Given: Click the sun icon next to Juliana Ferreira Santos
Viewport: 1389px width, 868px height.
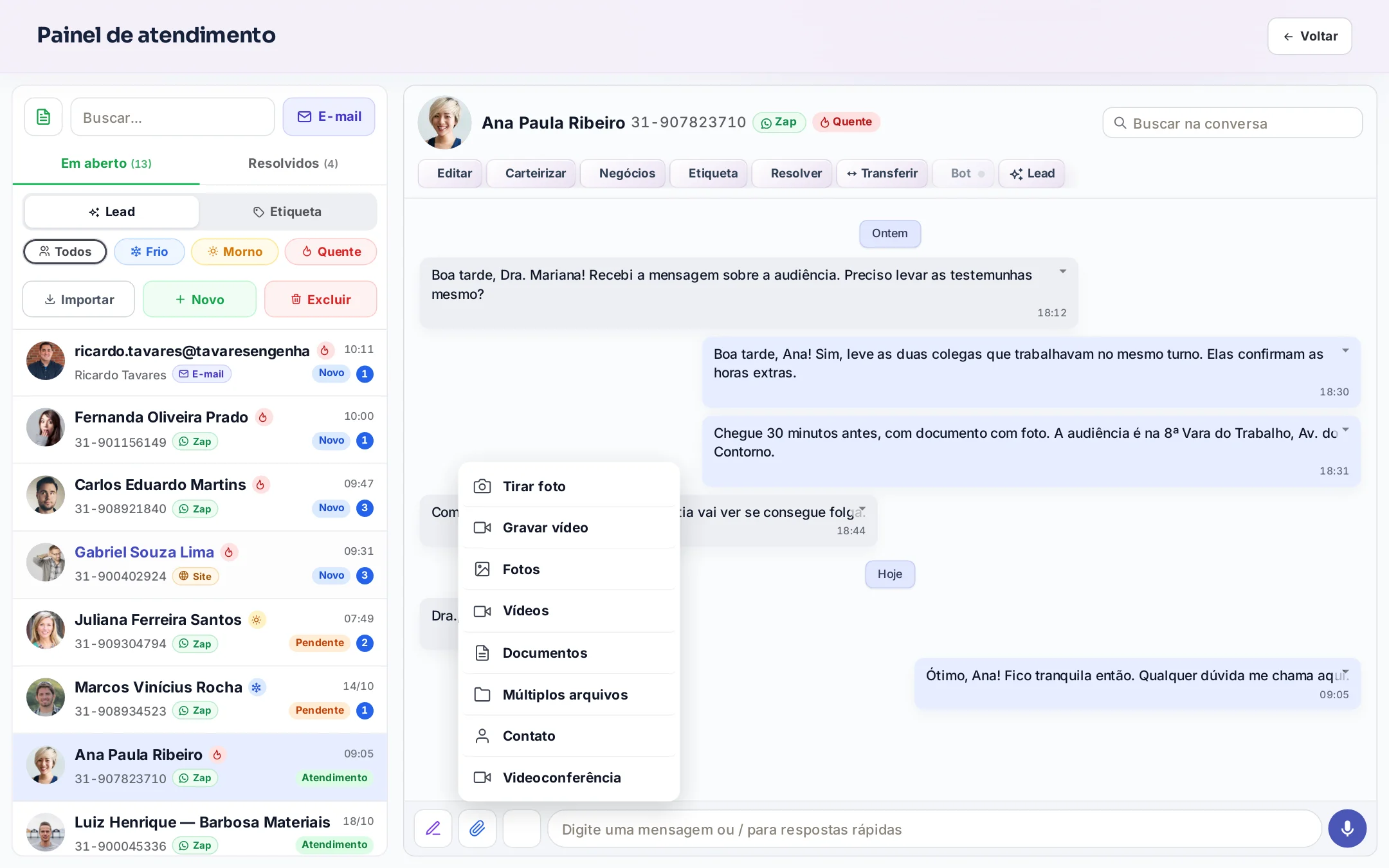Looking at the screenshot, I should tap(257, 620).
